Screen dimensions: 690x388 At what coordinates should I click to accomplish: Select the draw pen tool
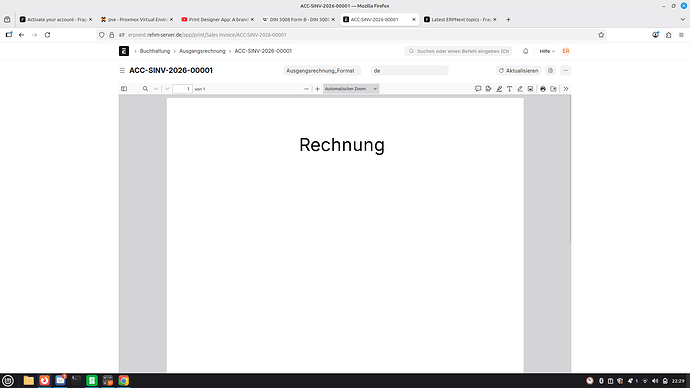[x=520, y=89]
